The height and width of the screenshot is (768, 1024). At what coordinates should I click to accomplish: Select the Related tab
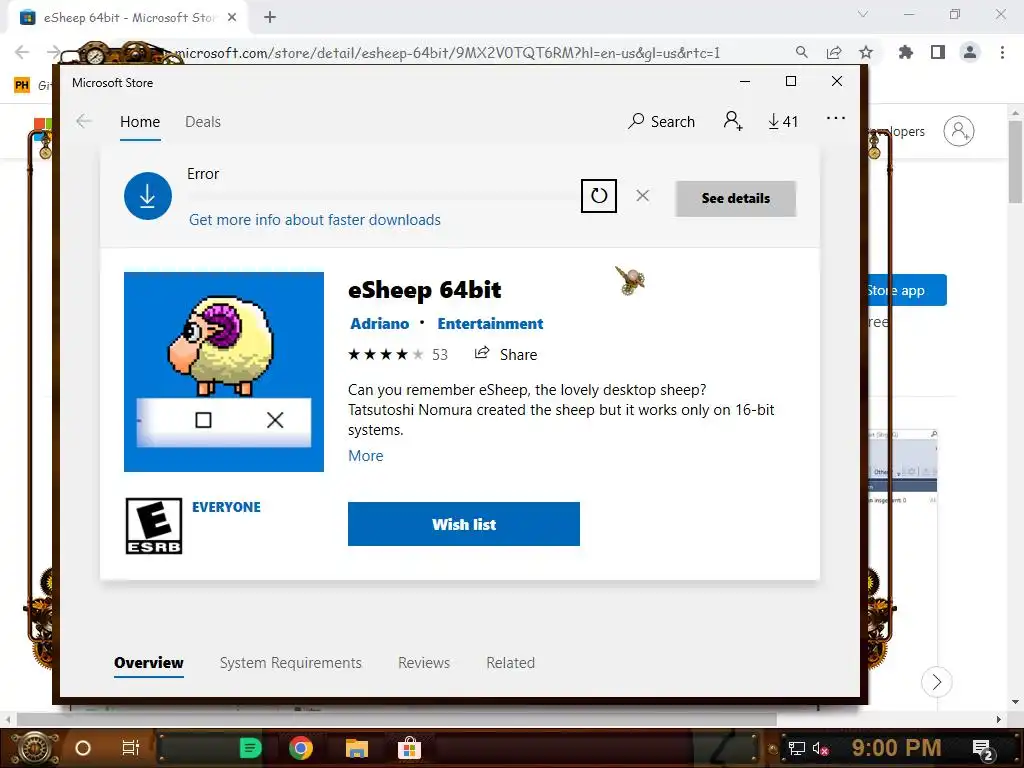[x=511, y=663]
